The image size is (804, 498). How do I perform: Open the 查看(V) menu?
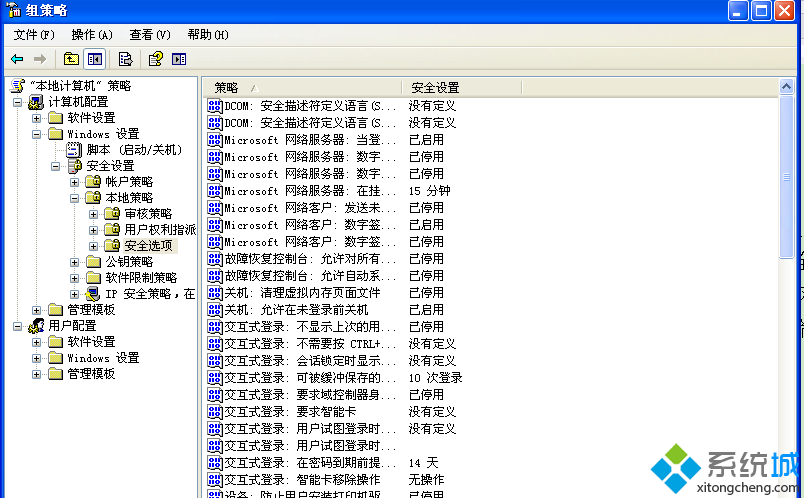click(150, 34)
